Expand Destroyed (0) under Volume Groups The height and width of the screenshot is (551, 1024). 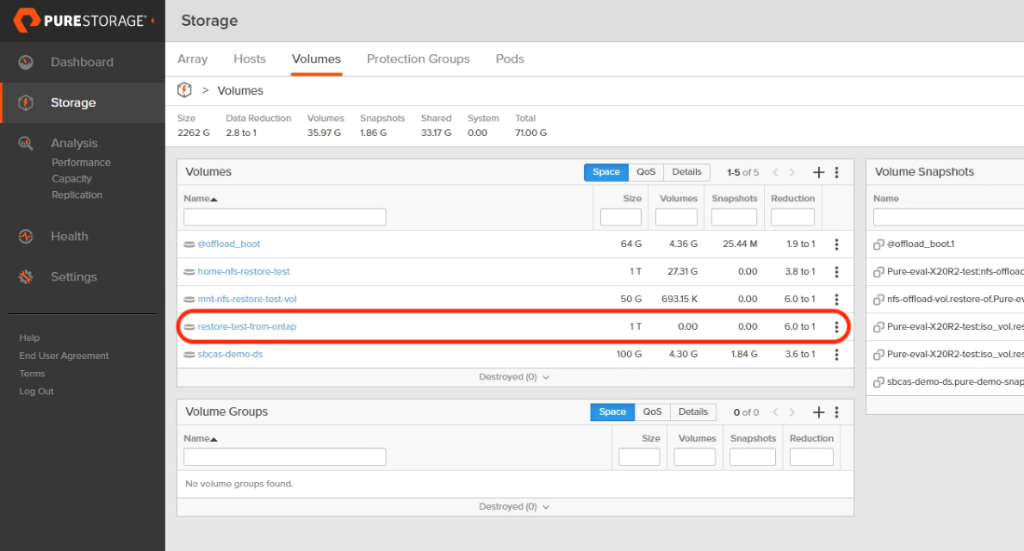click(514, 507)
